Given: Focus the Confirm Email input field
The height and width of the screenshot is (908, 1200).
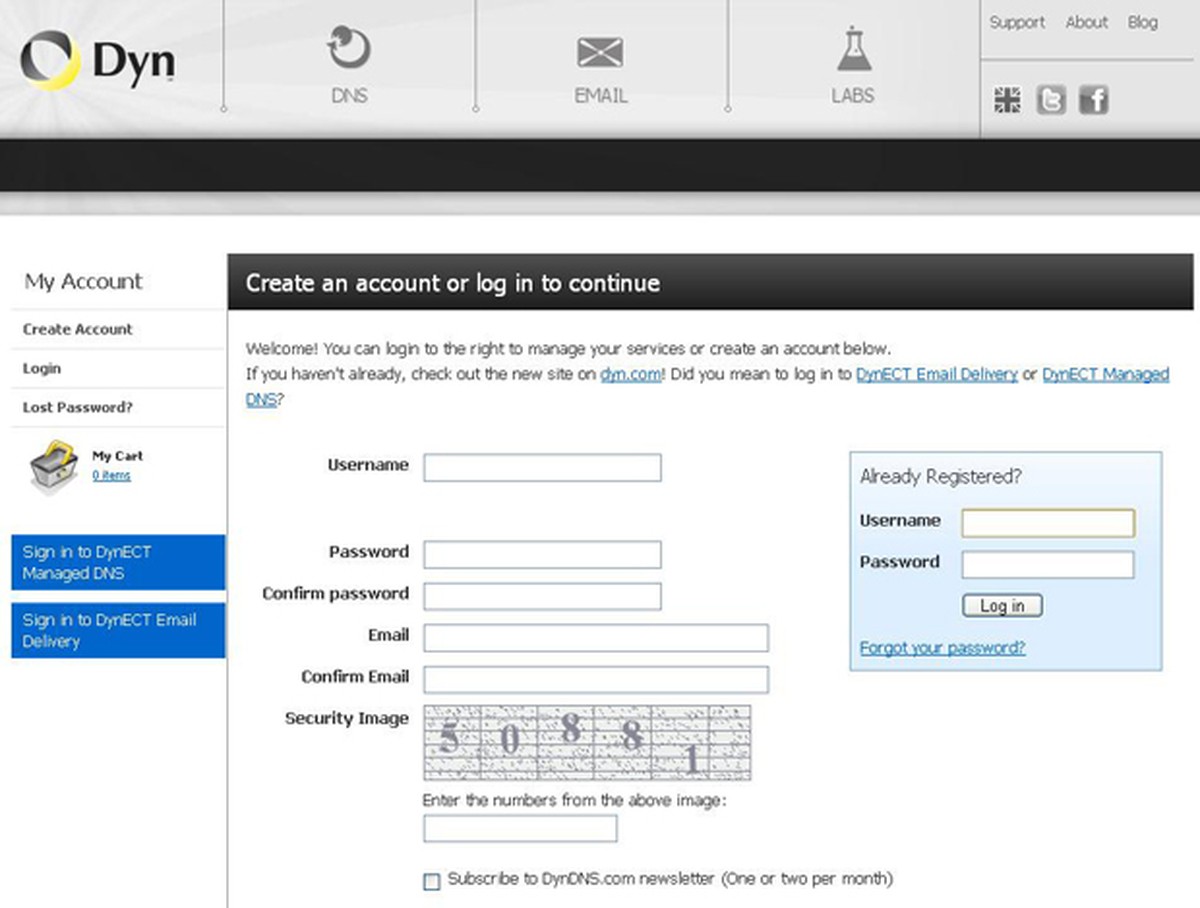Looking at the screenshot, I should pos(596,680).
